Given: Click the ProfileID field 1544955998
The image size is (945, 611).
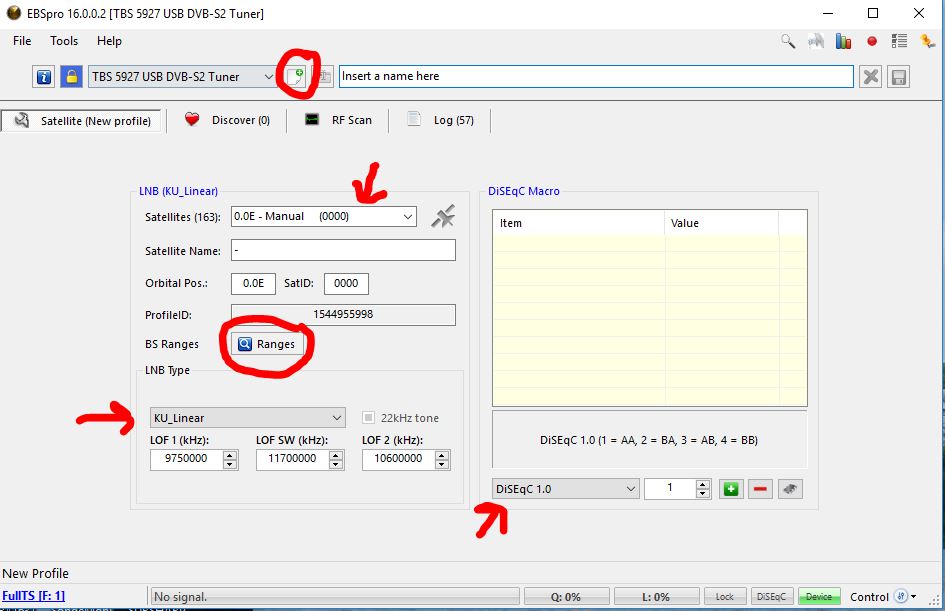Looking at the screenshot, I should (343, 315).
